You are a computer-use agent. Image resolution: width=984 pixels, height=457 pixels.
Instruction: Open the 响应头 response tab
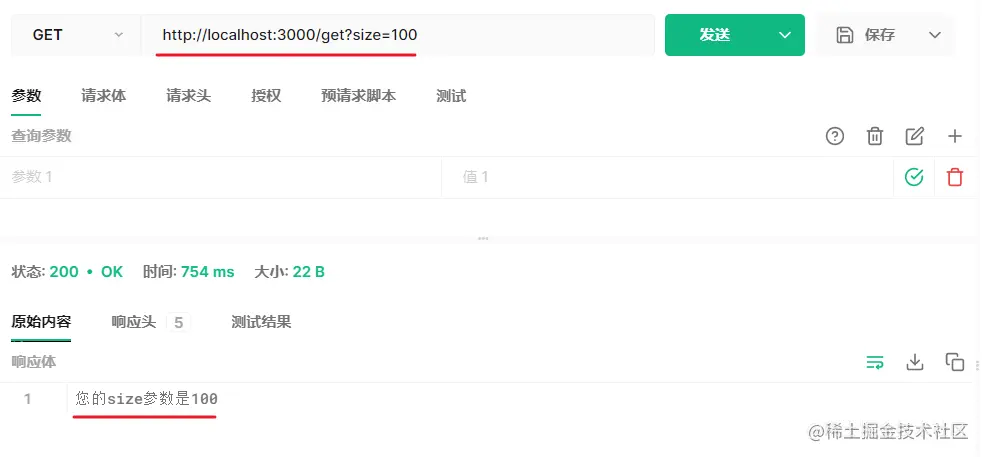(150, 322)
